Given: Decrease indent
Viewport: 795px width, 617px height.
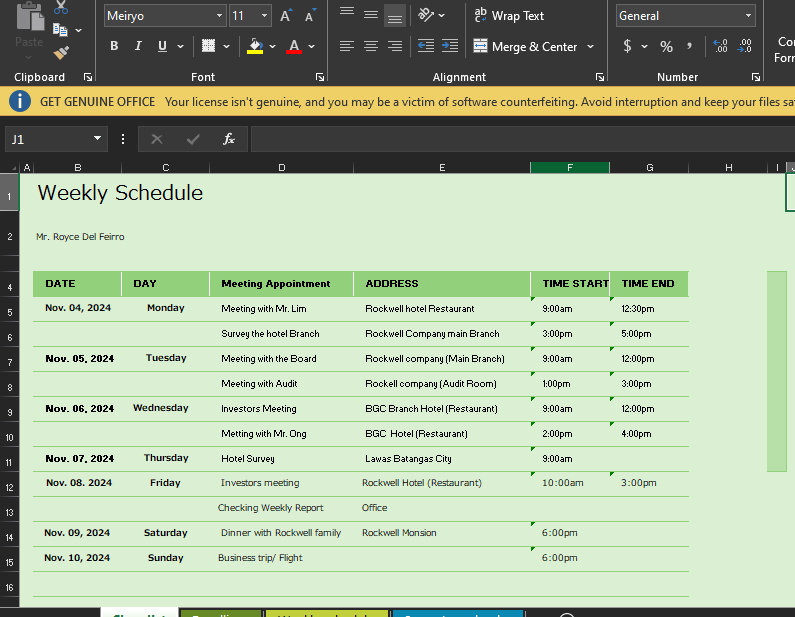Looking at the screenshot, I should 426,46.
